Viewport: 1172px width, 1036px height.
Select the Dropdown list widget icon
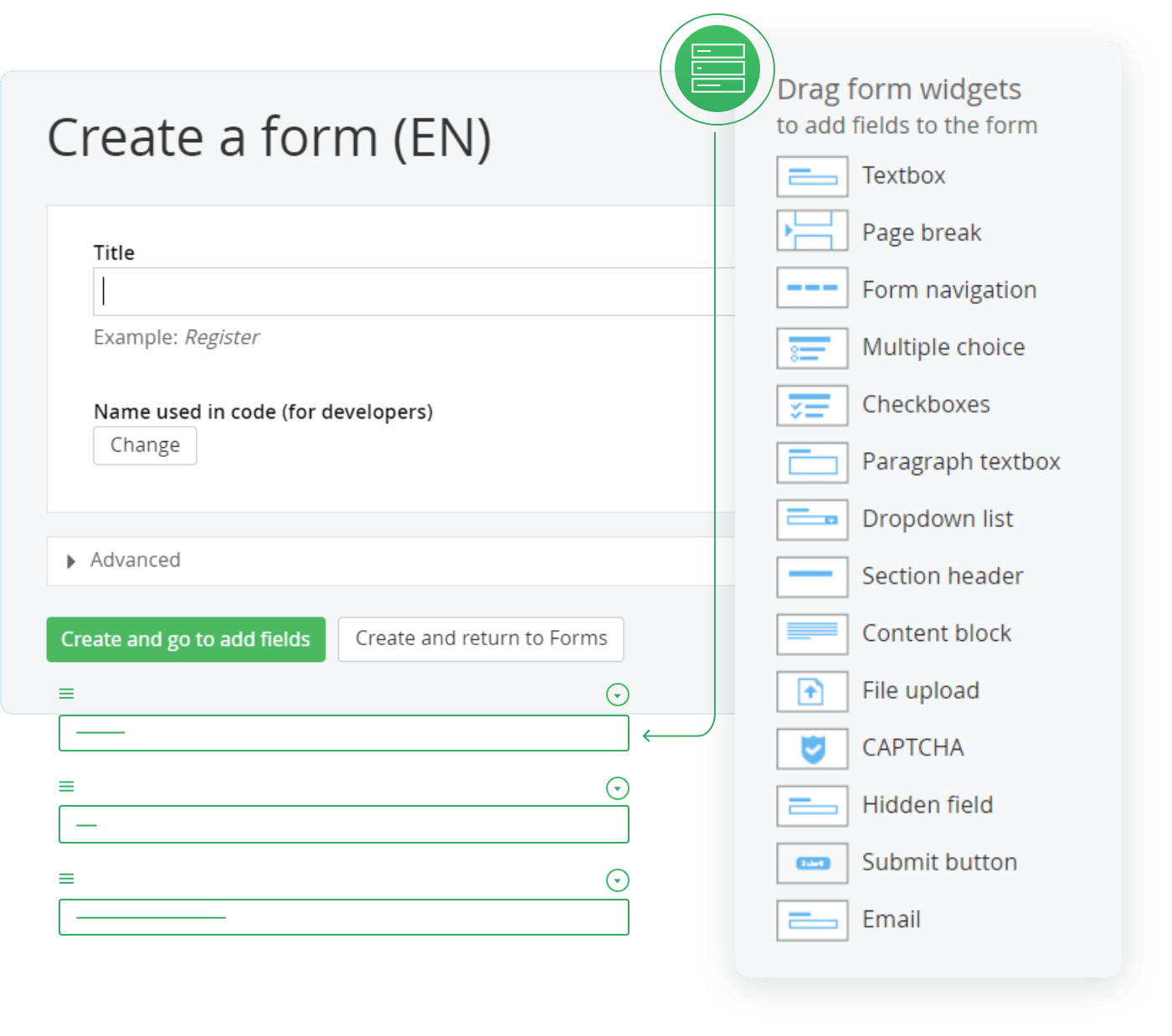[812, 520]
